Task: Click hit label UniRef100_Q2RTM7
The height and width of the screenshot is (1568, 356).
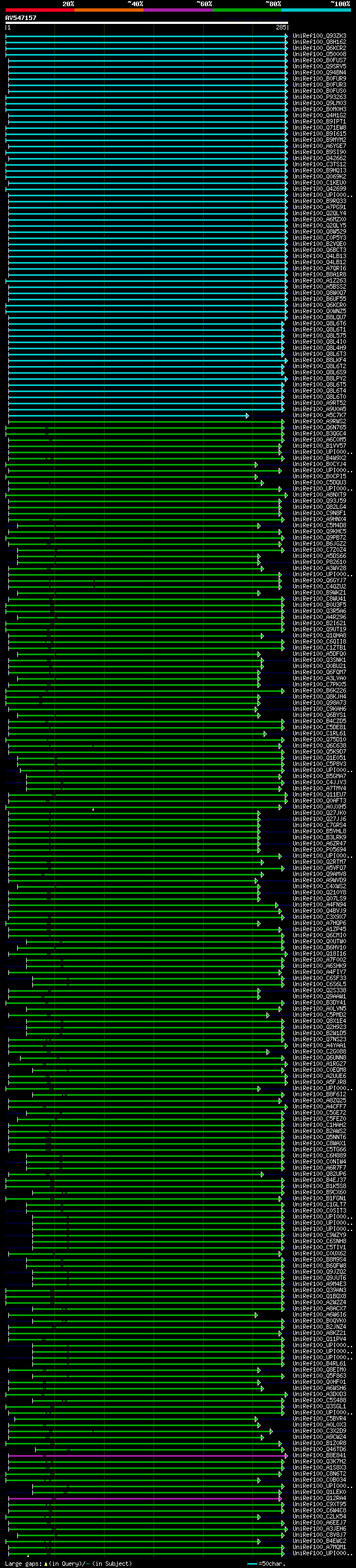Action: tap(319, 862)
